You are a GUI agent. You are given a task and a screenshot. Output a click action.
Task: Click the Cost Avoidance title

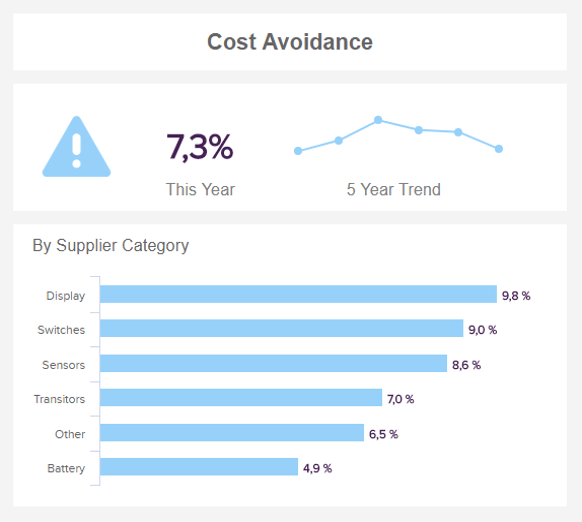290,42
